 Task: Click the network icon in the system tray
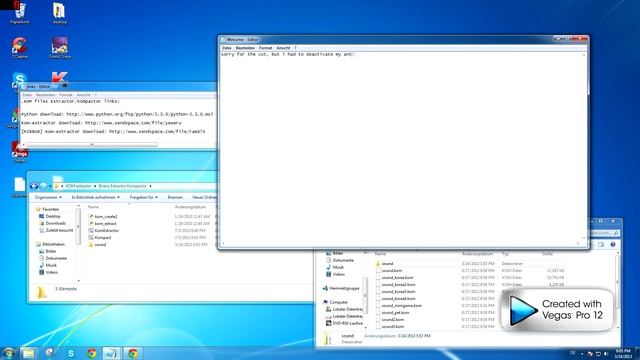tap(598, 353)
